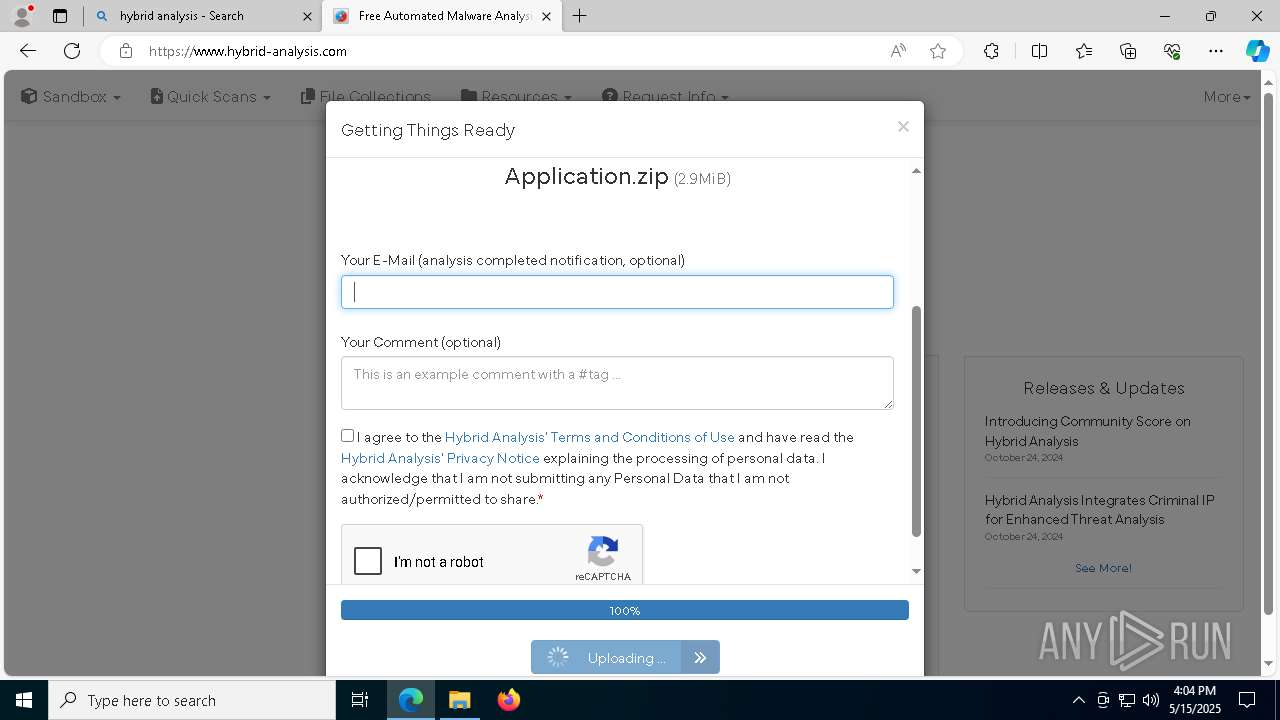Click the page vertical scrollbar
The image size is (1280, 720).
1269,355
